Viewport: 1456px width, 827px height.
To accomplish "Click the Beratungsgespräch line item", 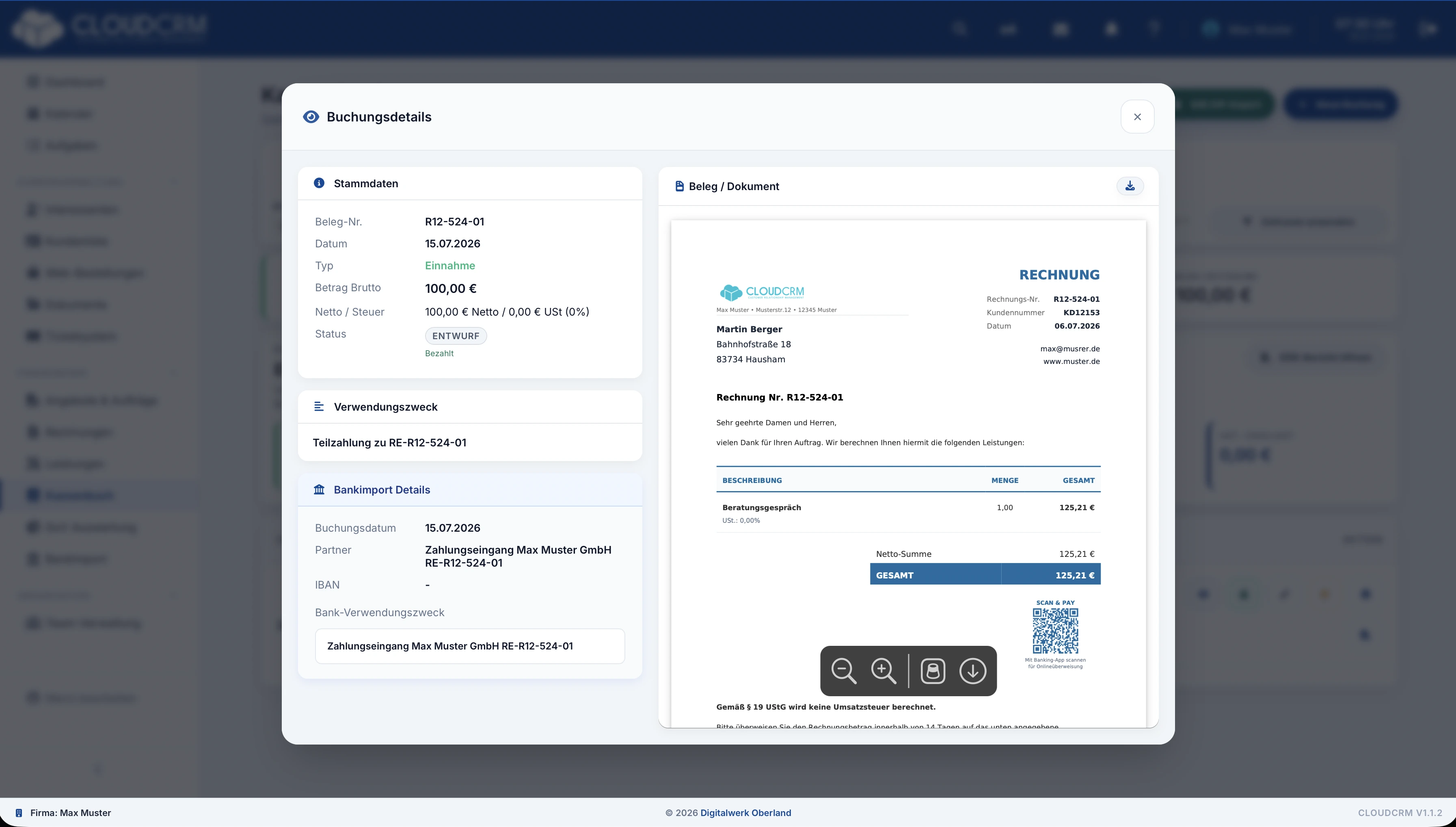I will (x=762, y=508).
